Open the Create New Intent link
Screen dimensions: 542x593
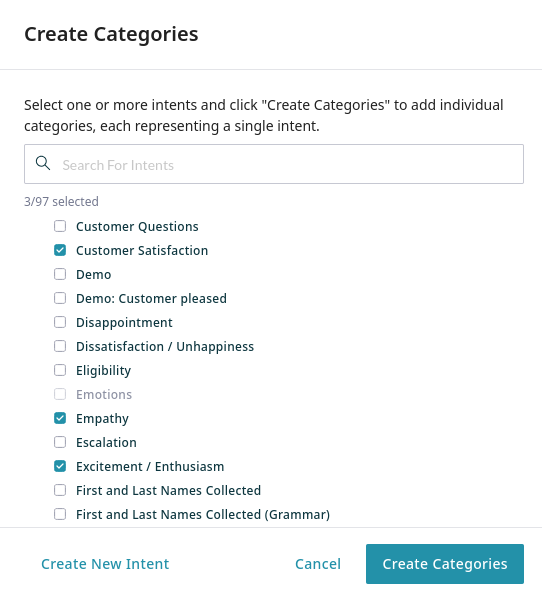pyautogui.click(x=105, y=564)
